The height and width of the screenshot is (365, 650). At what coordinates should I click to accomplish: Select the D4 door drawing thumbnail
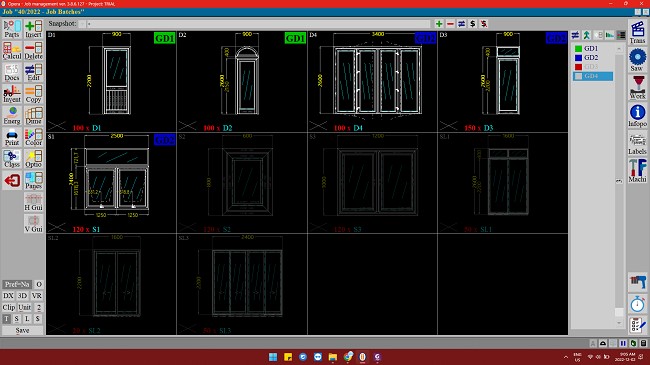click(372, 81)
